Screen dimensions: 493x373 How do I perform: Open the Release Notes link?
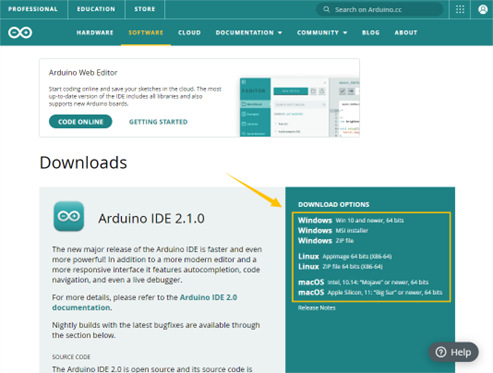[317, 308]
